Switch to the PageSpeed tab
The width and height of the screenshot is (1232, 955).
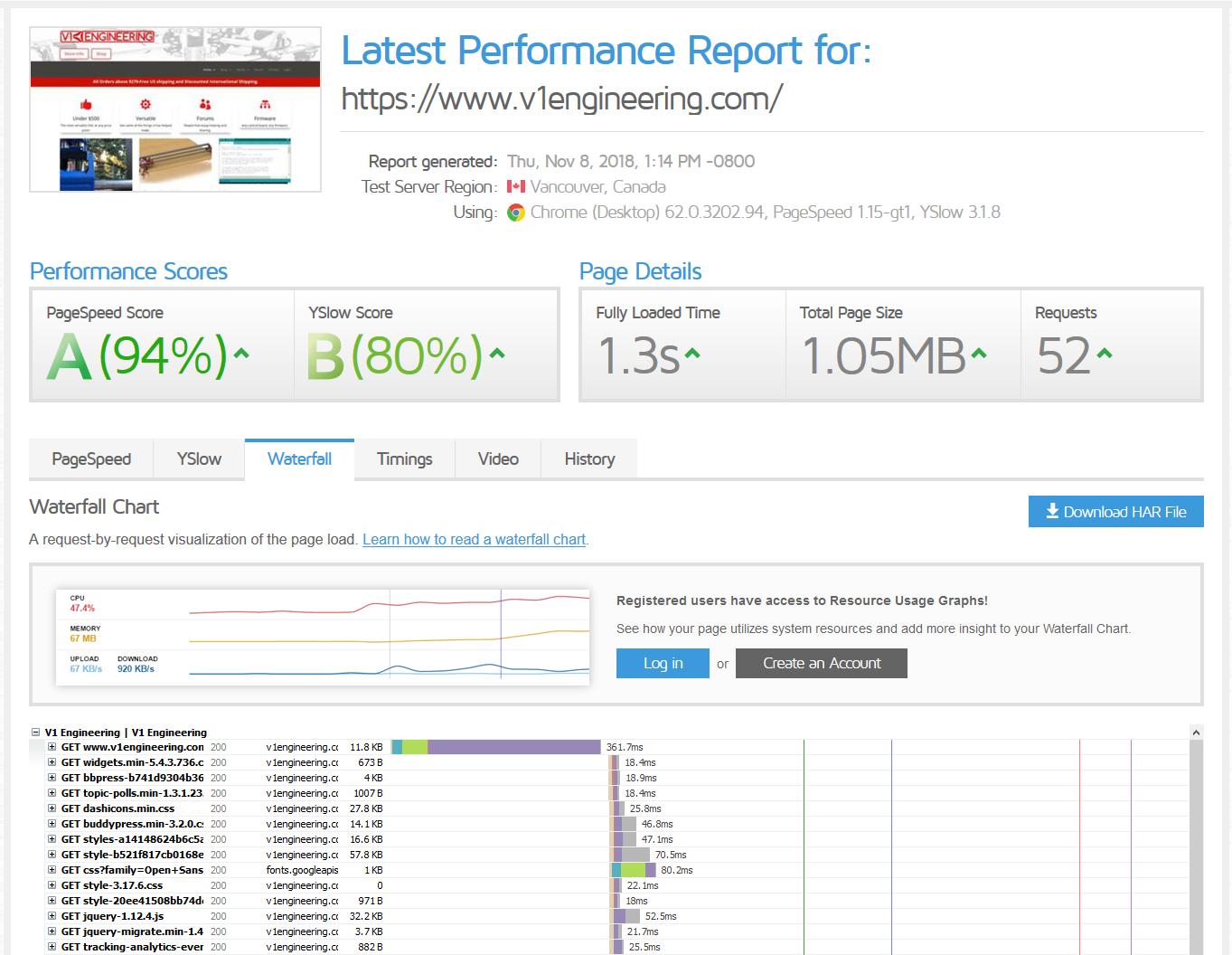coord(91,459)
